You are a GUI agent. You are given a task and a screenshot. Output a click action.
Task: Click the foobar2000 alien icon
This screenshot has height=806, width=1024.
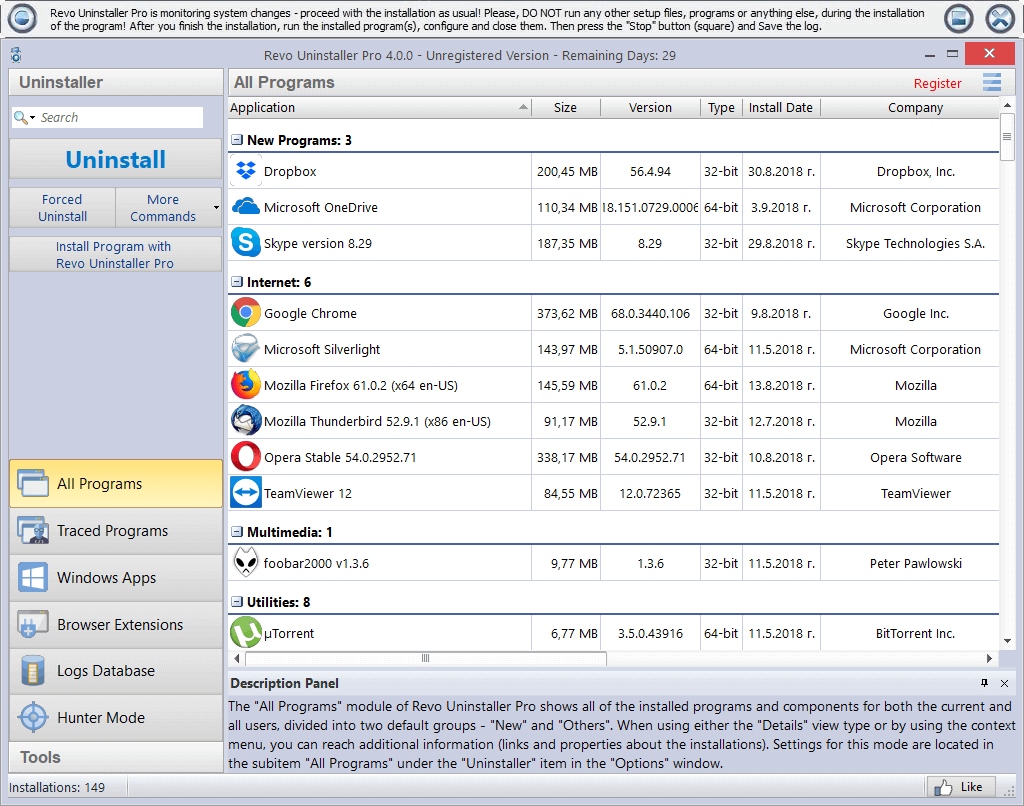(246, 563)
